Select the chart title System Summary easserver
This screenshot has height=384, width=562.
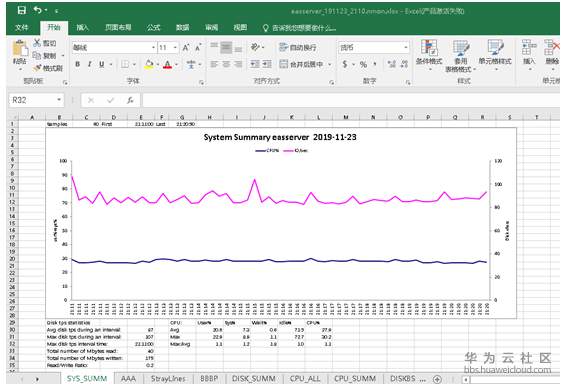point(280,137)
